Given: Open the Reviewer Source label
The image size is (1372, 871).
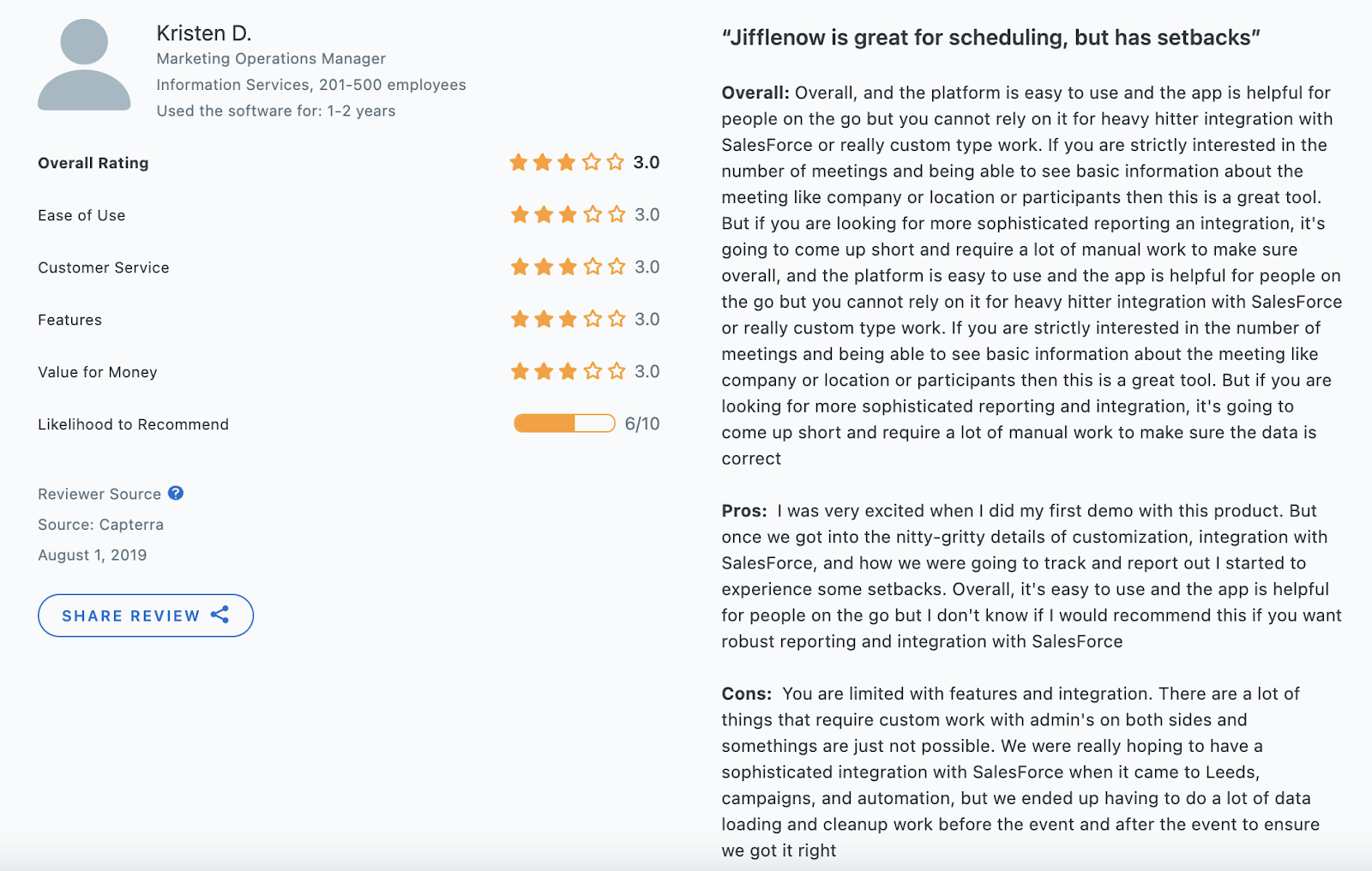Looking at the screenshot, I should point(99,494).
